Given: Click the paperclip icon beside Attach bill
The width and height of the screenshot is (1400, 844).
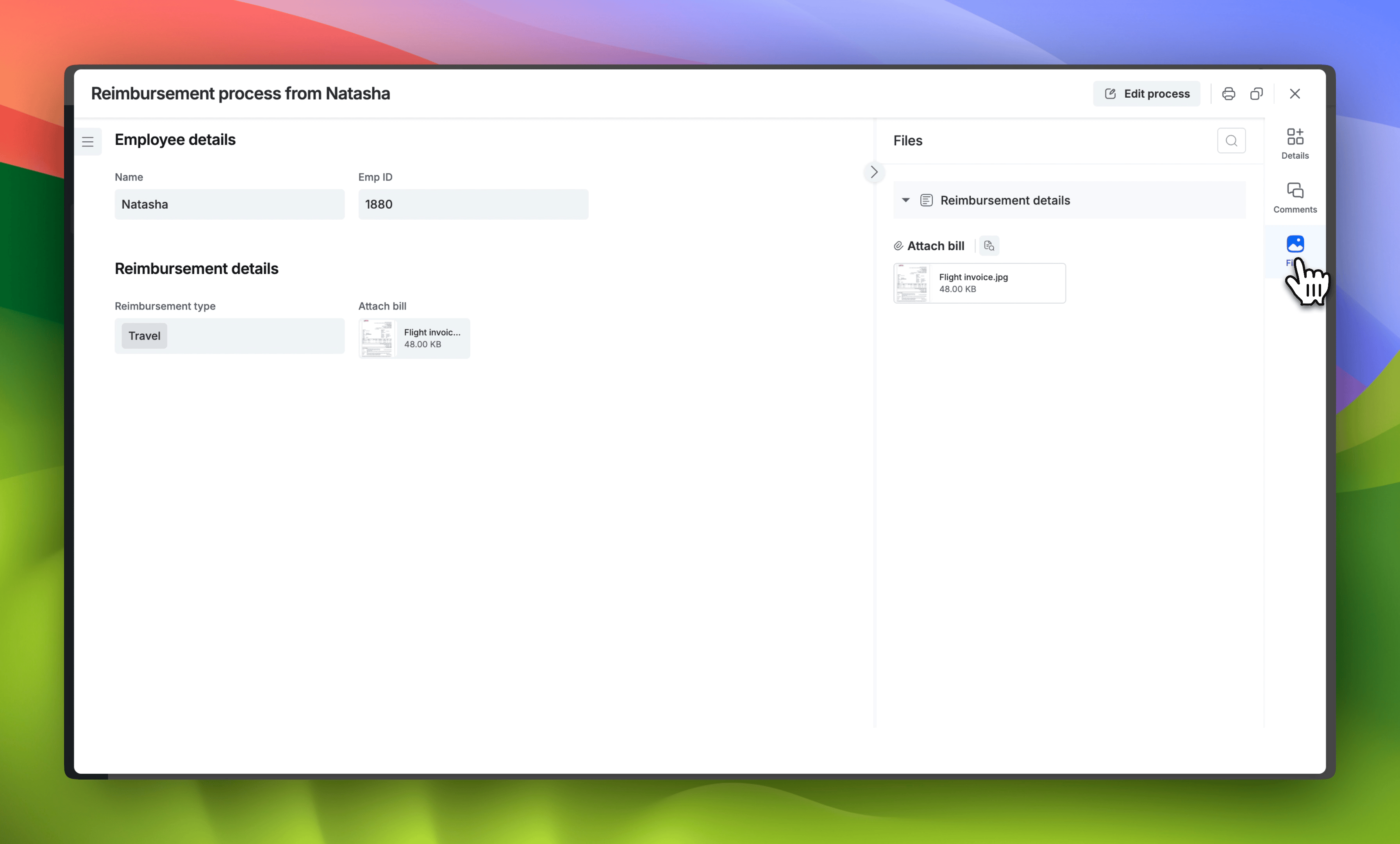Looking at the screenshot, I should tap(898, 245).
